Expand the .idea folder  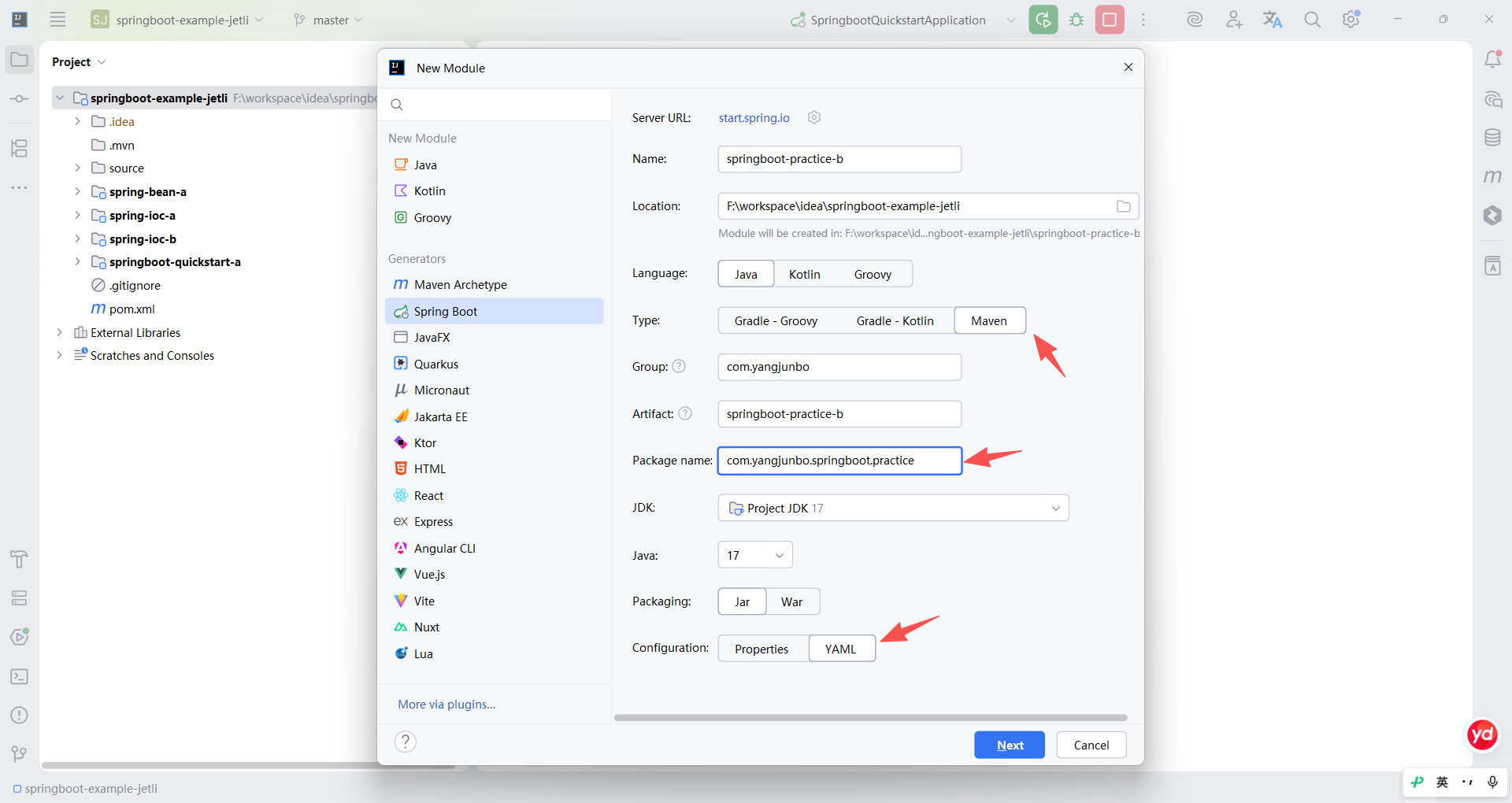(77, 121)
